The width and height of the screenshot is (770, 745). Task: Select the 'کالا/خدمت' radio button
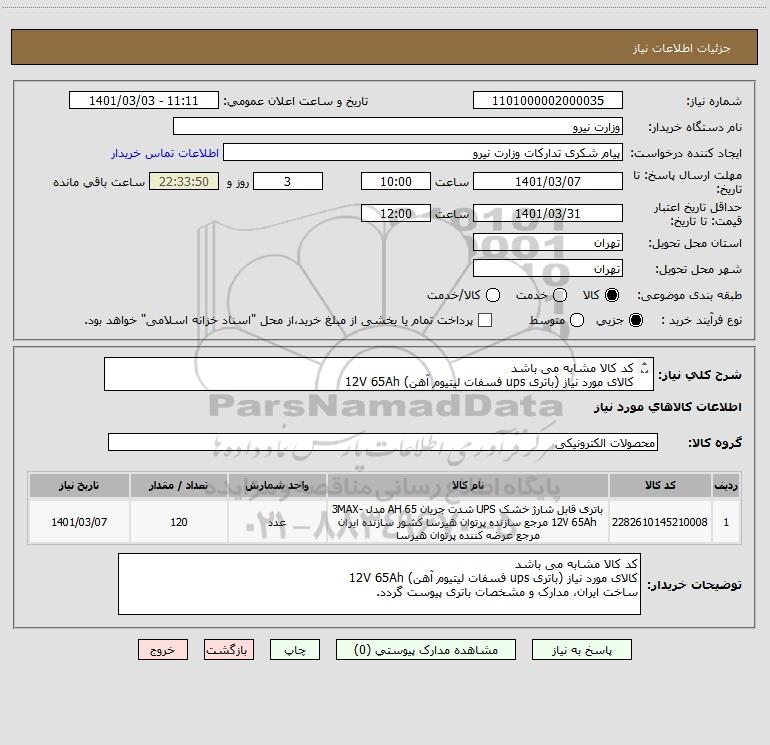(x=493, y=295)
